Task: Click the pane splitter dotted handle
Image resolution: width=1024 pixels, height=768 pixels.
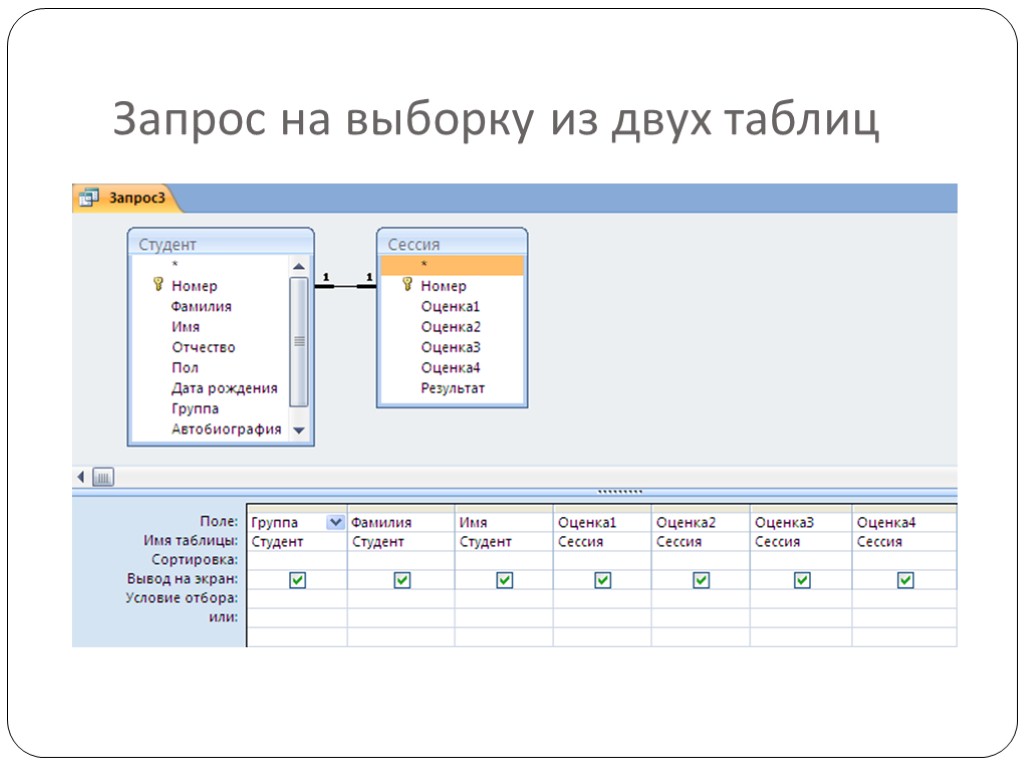Action: (620, 491)
